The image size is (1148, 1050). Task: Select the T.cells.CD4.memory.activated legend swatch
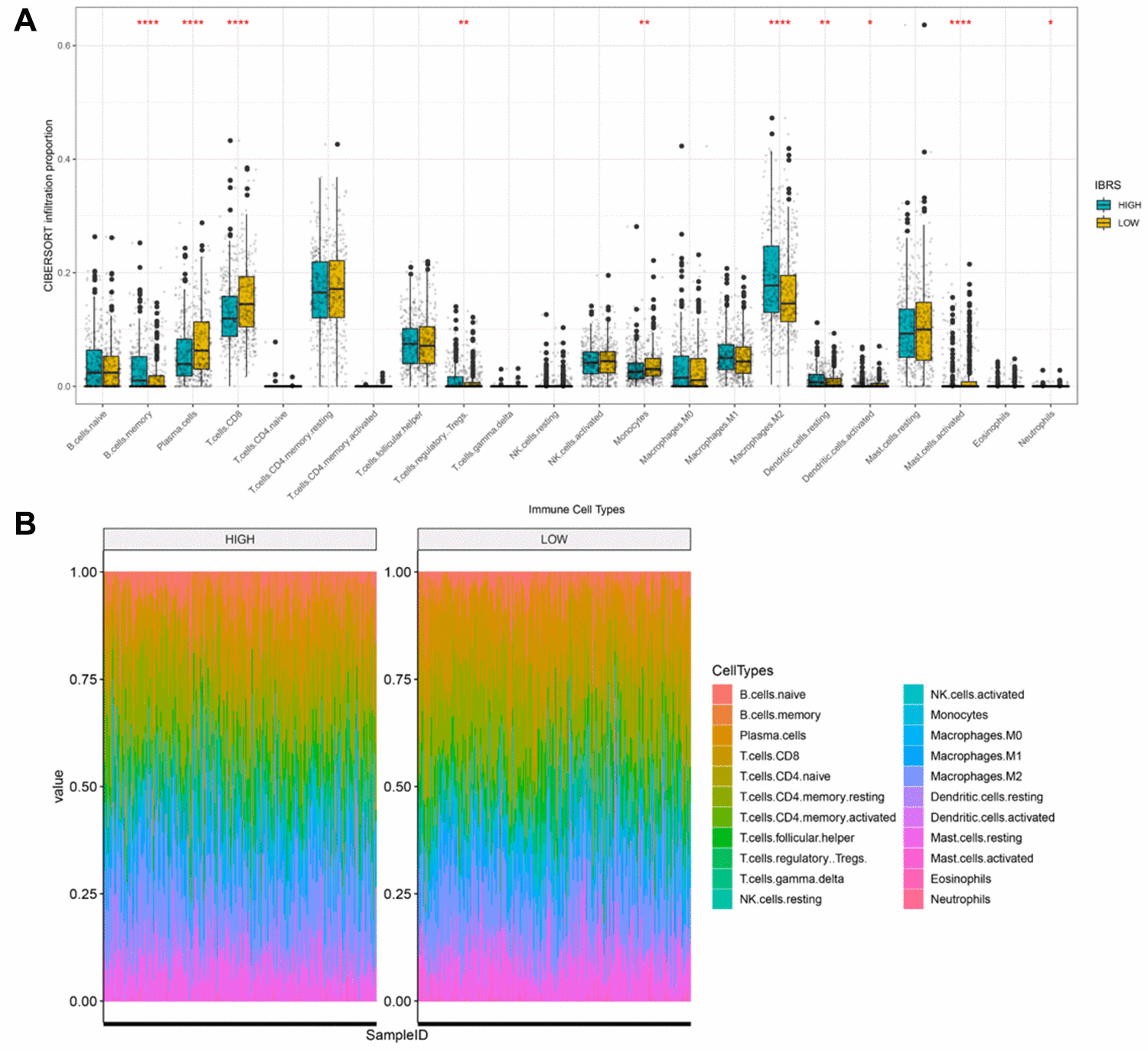(x=722, y=817)
